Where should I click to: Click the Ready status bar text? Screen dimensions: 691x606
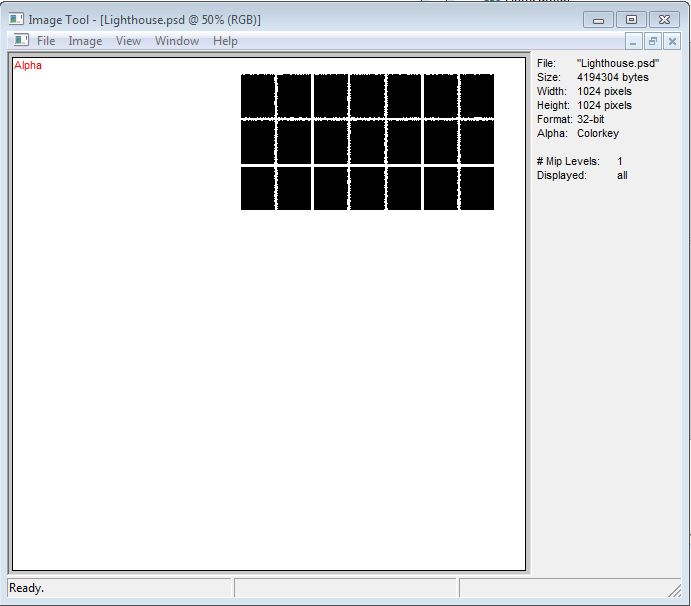pos(26,588)
